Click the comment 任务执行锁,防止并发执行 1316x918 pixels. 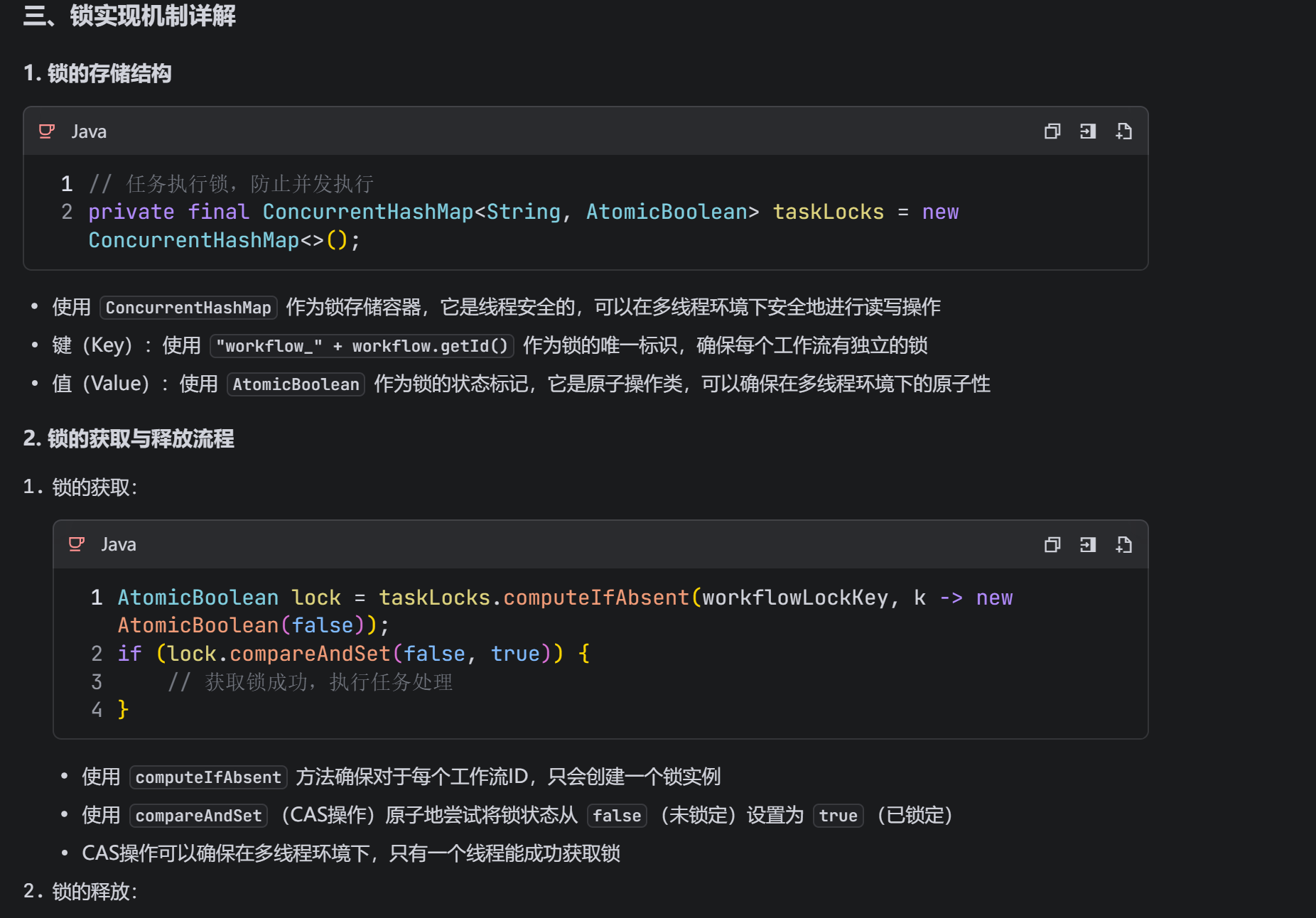coord(232,184)
